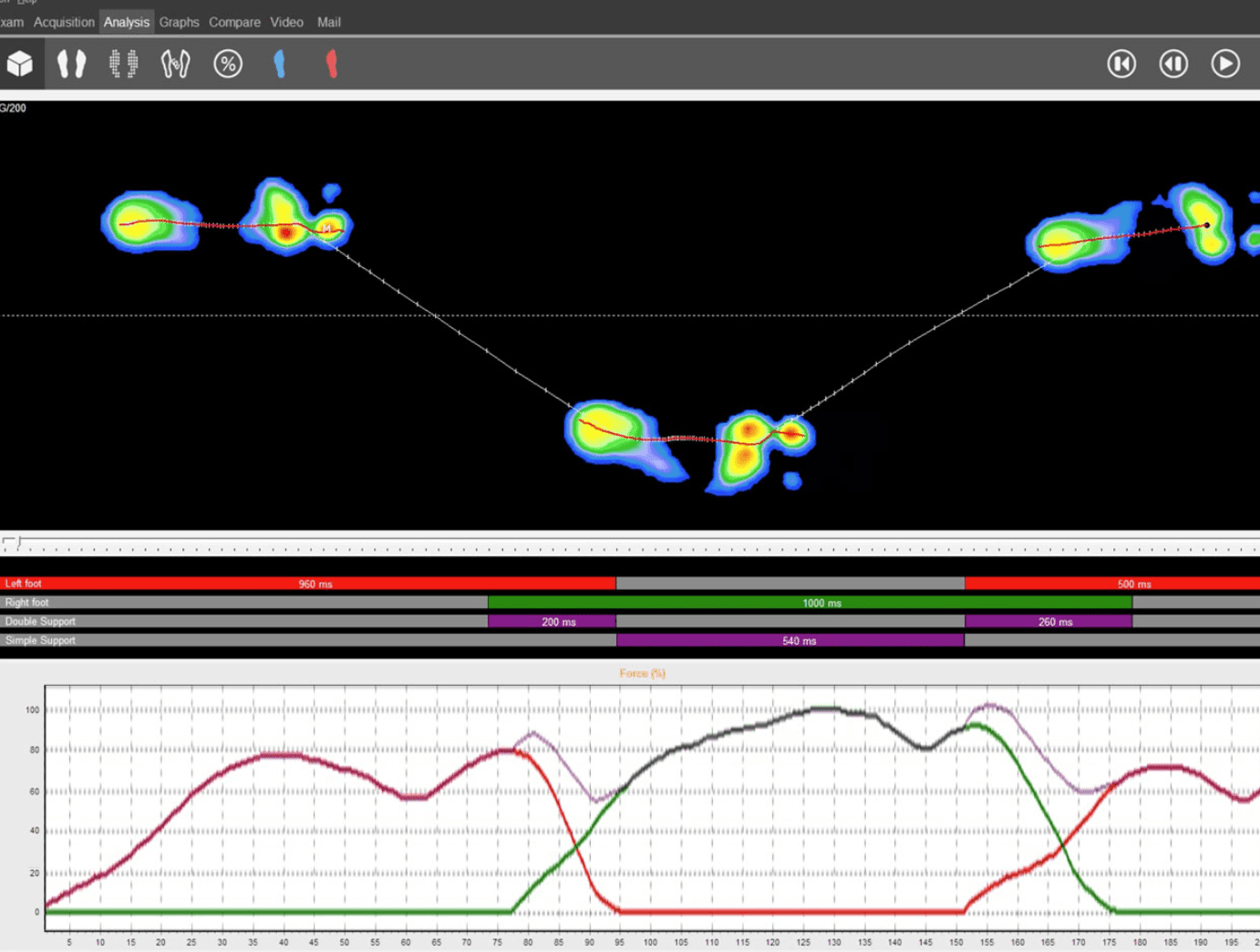Click the white footprints pair icon
Viewport: 1260px width, 952px height.
click(x=71, y=64)
